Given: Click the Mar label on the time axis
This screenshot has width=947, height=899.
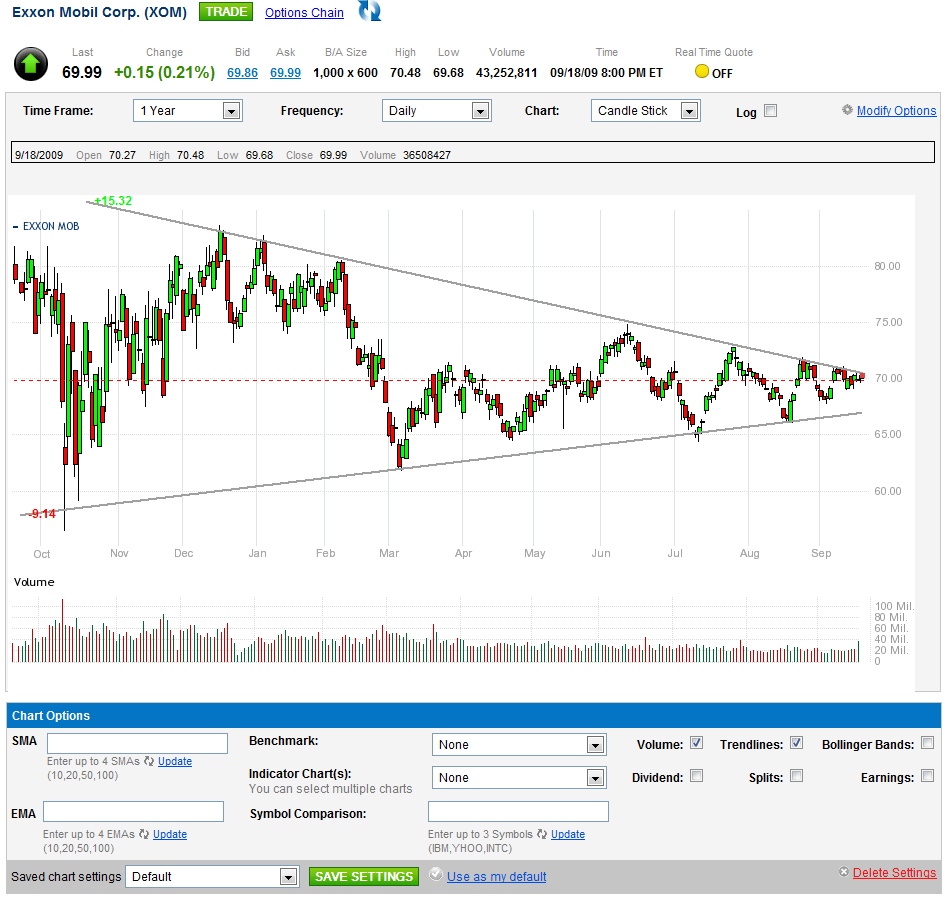Looking at the screenshot, I should [x=389, y=553].
